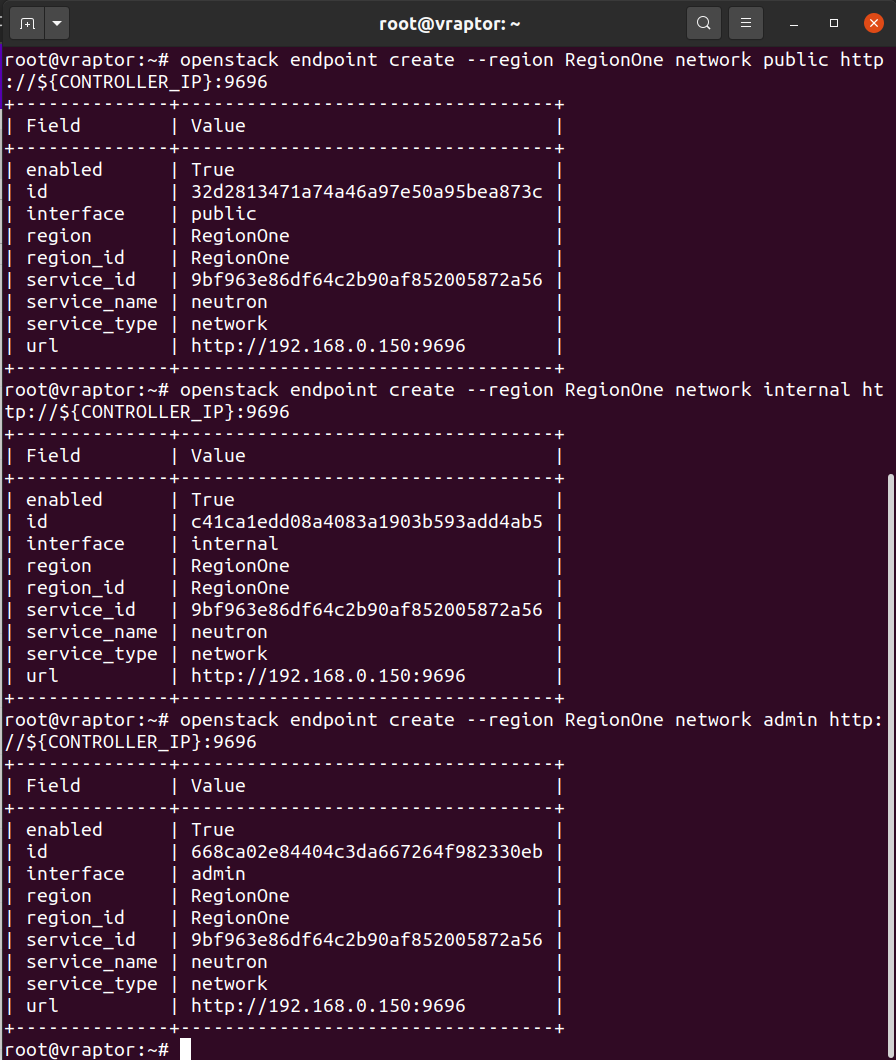Open a new terminal tab

(27, 24)
